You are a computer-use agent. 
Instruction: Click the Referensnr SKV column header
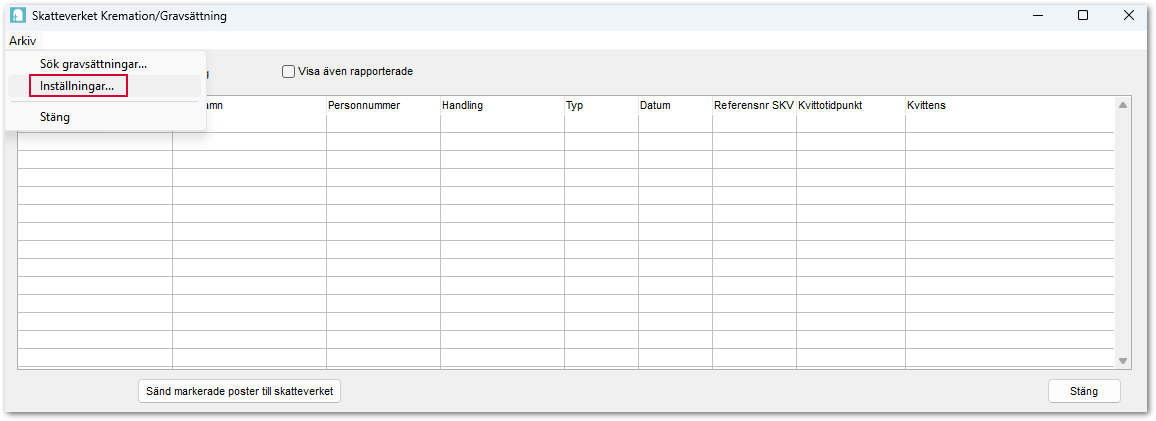(754, 105)
